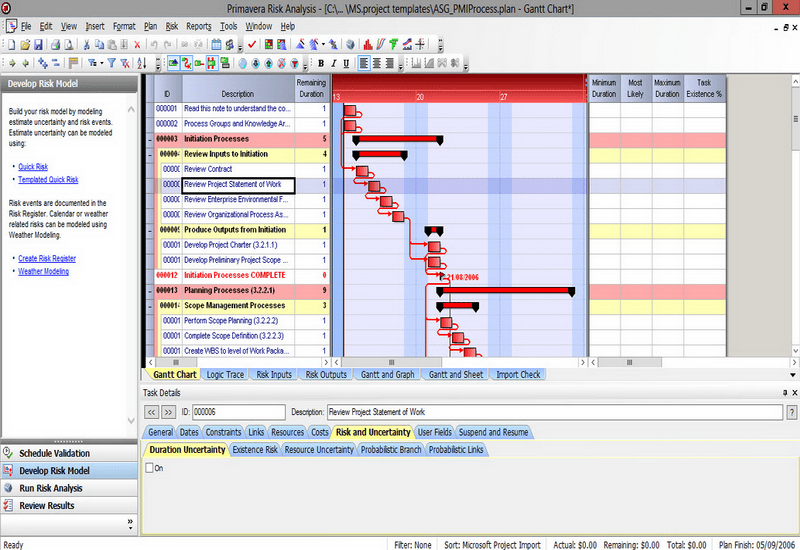This screenshot has width=800, height=550.
Task: Click the Undo arrow icon
Action: tap(154, 45)
